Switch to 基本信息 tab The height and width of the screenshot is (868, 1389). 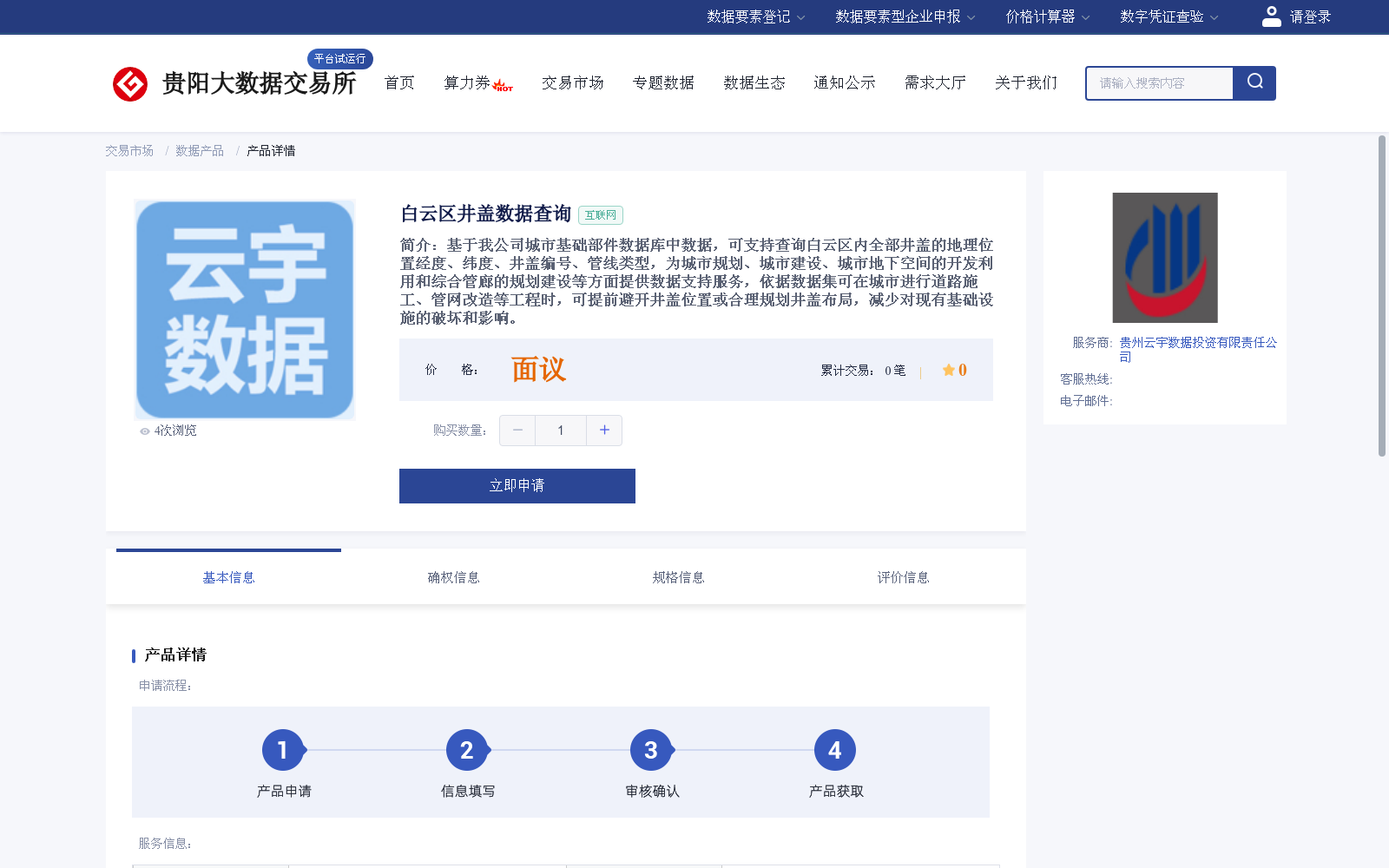228,577
